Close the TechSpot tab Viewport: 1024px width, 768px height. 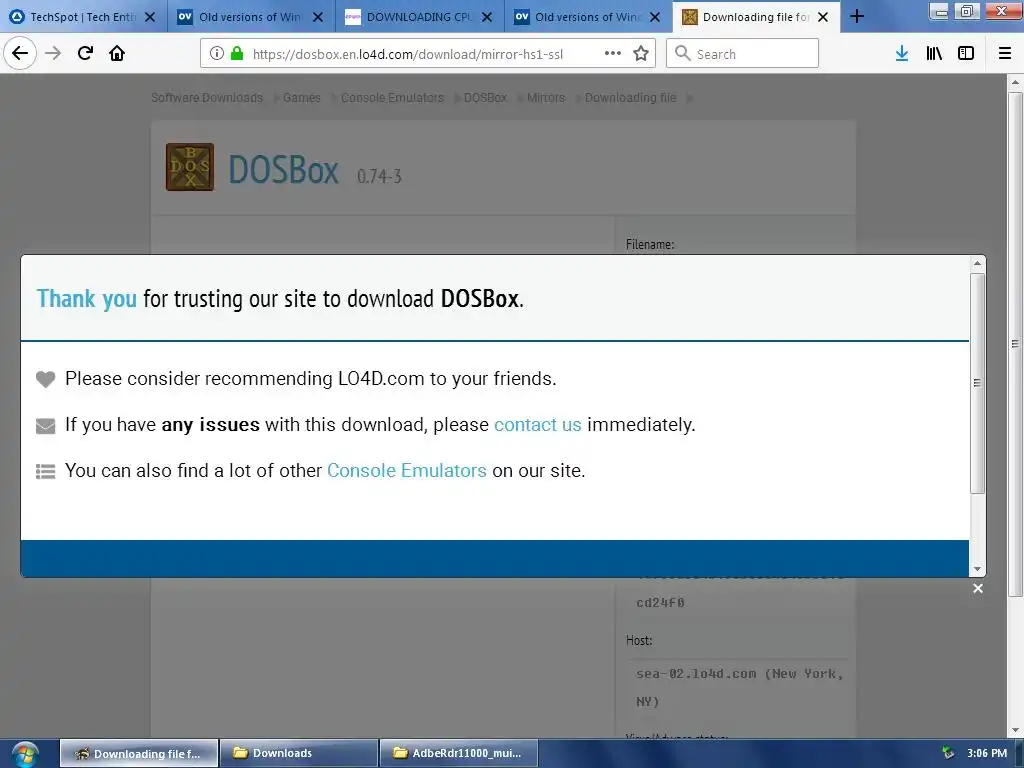pos(150,17)
